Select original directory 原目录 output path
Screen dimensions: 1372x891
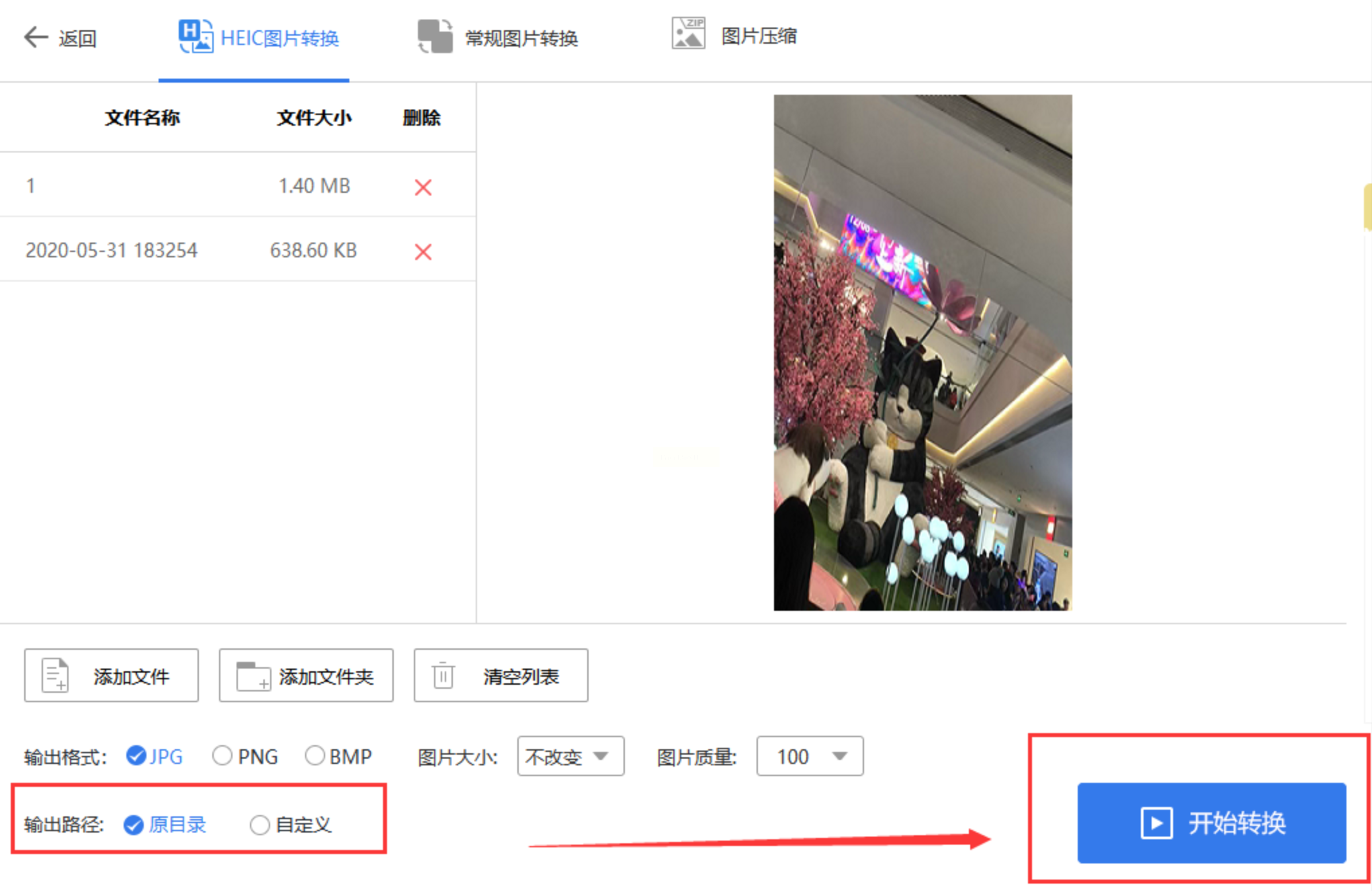(x=134, y=824)
